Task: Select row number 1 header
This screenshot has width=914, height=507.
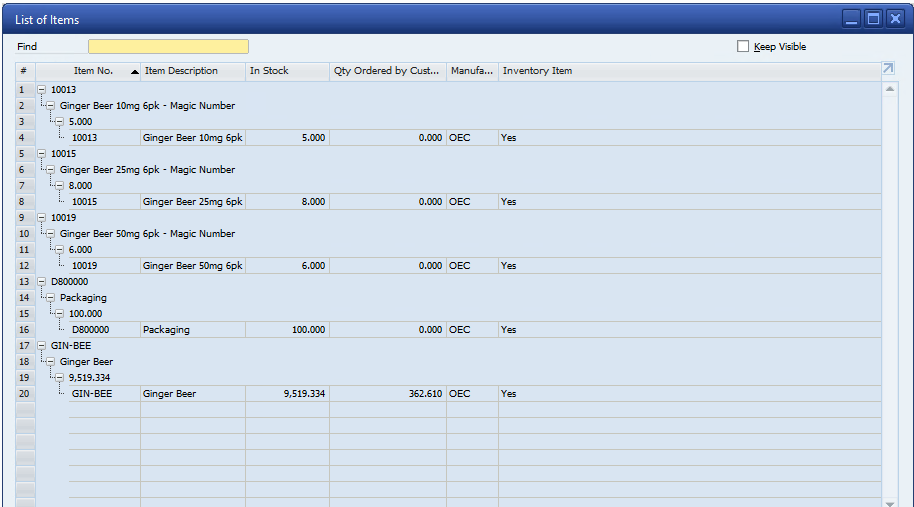Action: 26,90
